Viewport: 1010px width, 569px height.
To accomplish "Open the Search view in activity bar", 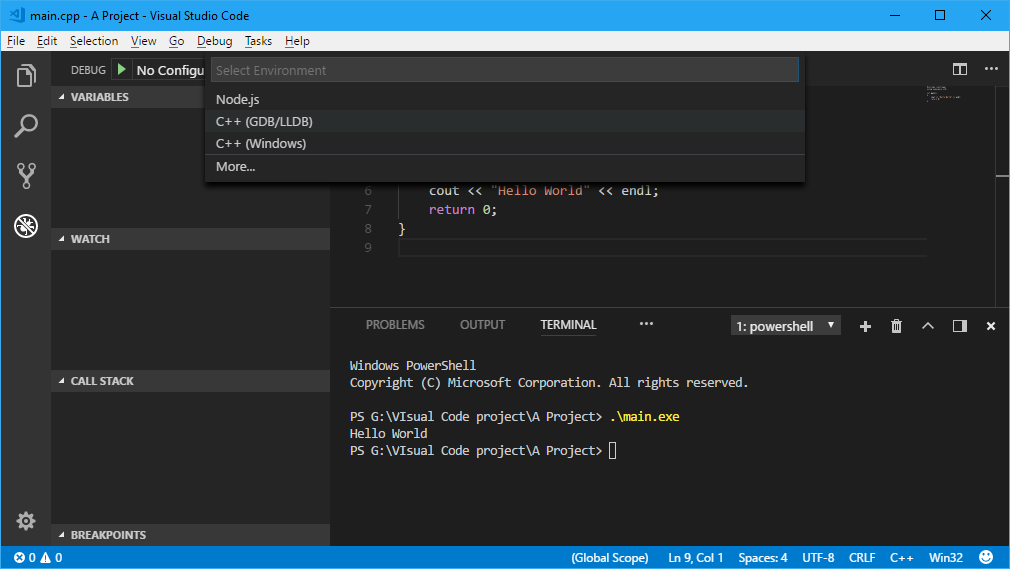I will click(x=26, y=126).
